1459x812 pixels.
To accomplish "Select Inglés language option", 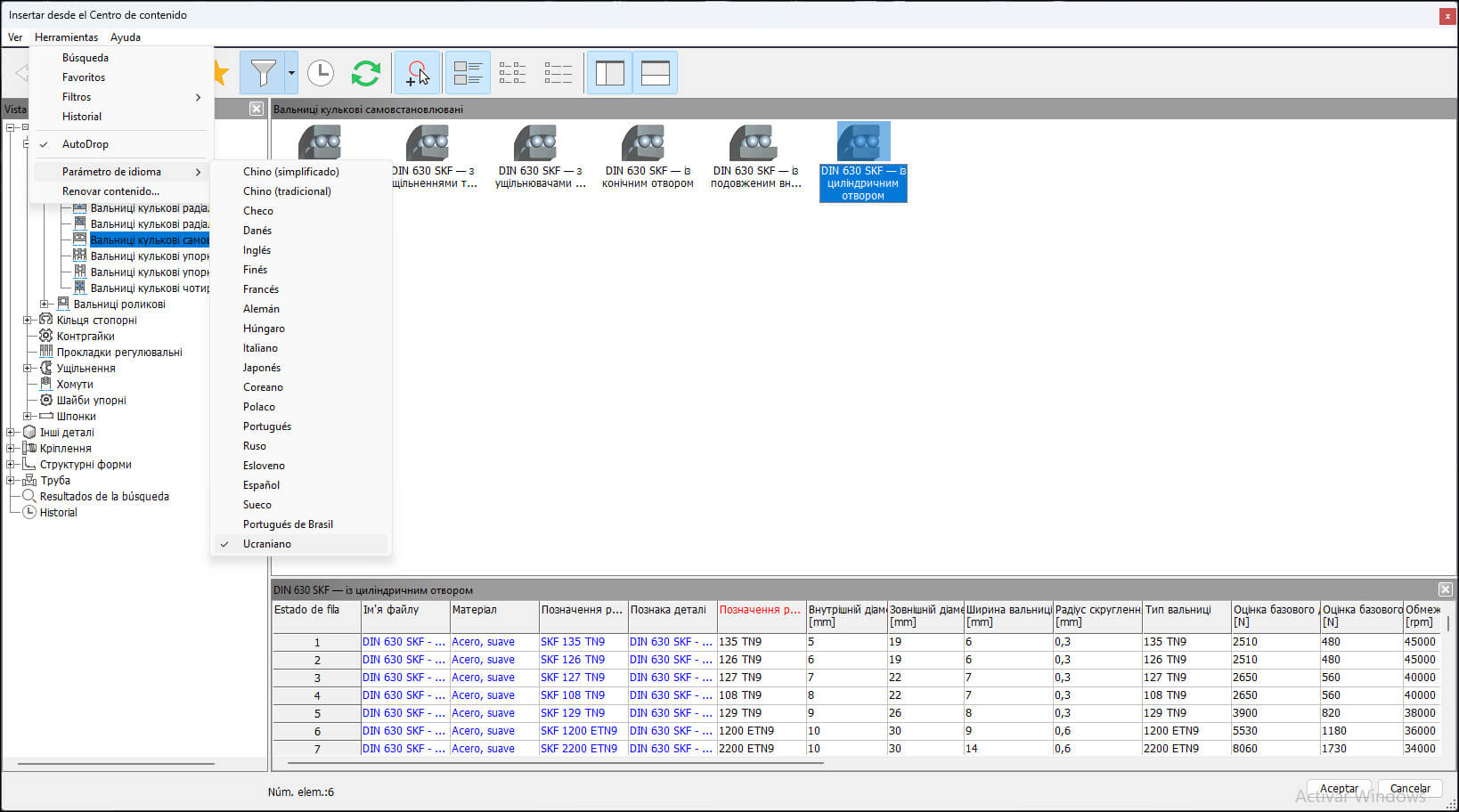I will click(300, 250).
